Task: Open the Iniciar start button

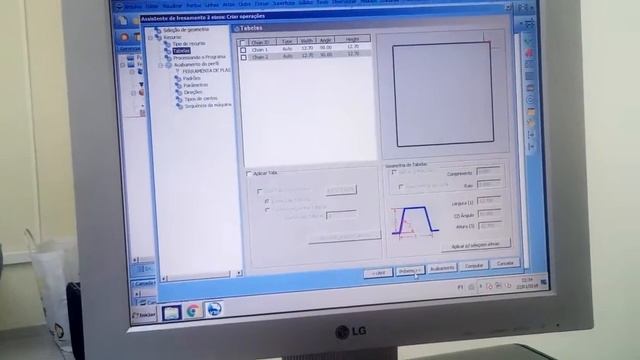Action: tap(144, 315)
